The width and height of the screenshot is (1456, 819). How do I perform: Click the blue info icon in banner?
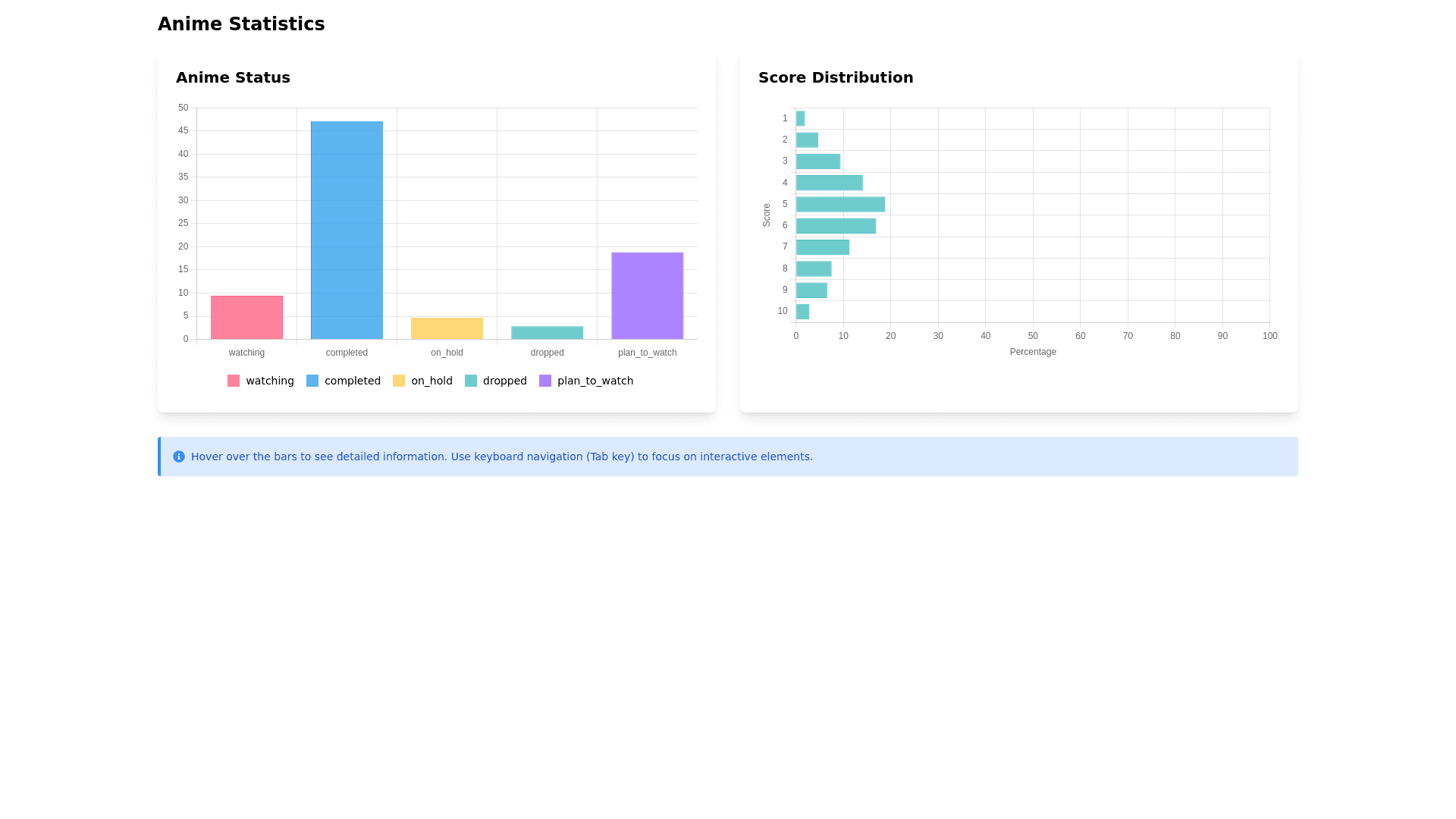point(179,457)
